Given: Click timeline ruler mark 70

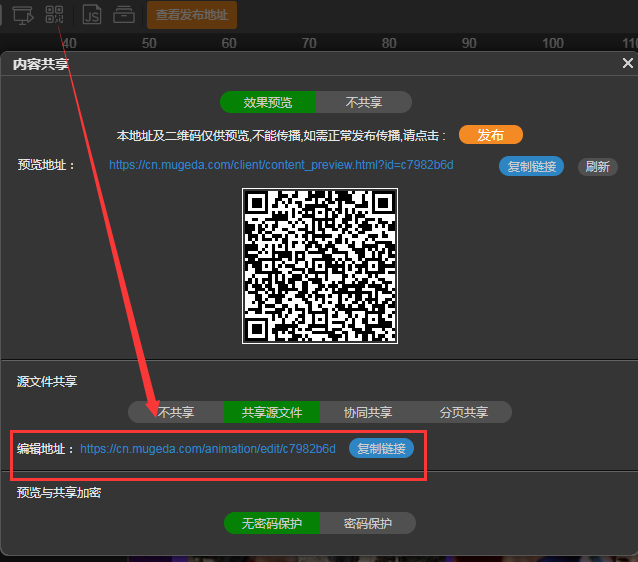Looking at the screenshot, I should (x=309, y=43).
